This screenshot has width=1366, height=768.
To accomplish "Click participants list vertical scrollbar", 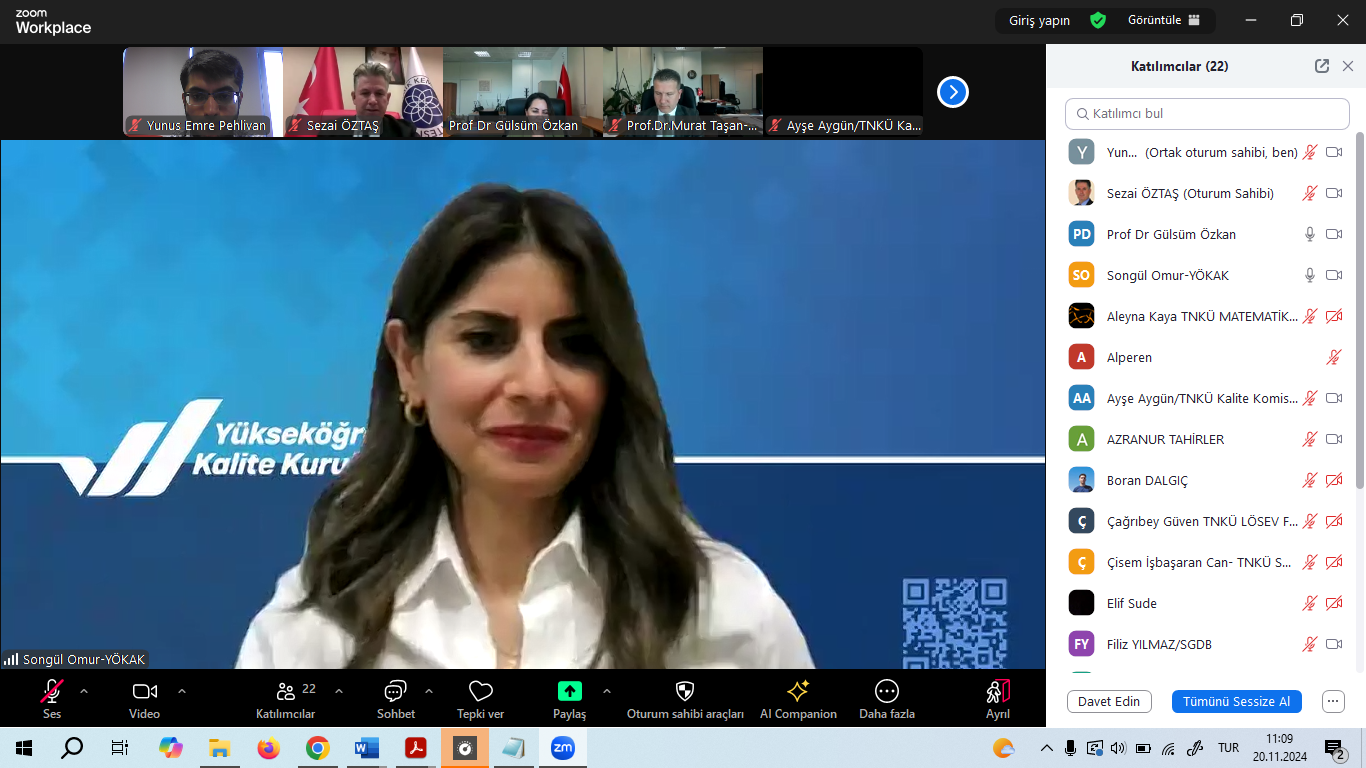I will 1359,310.
